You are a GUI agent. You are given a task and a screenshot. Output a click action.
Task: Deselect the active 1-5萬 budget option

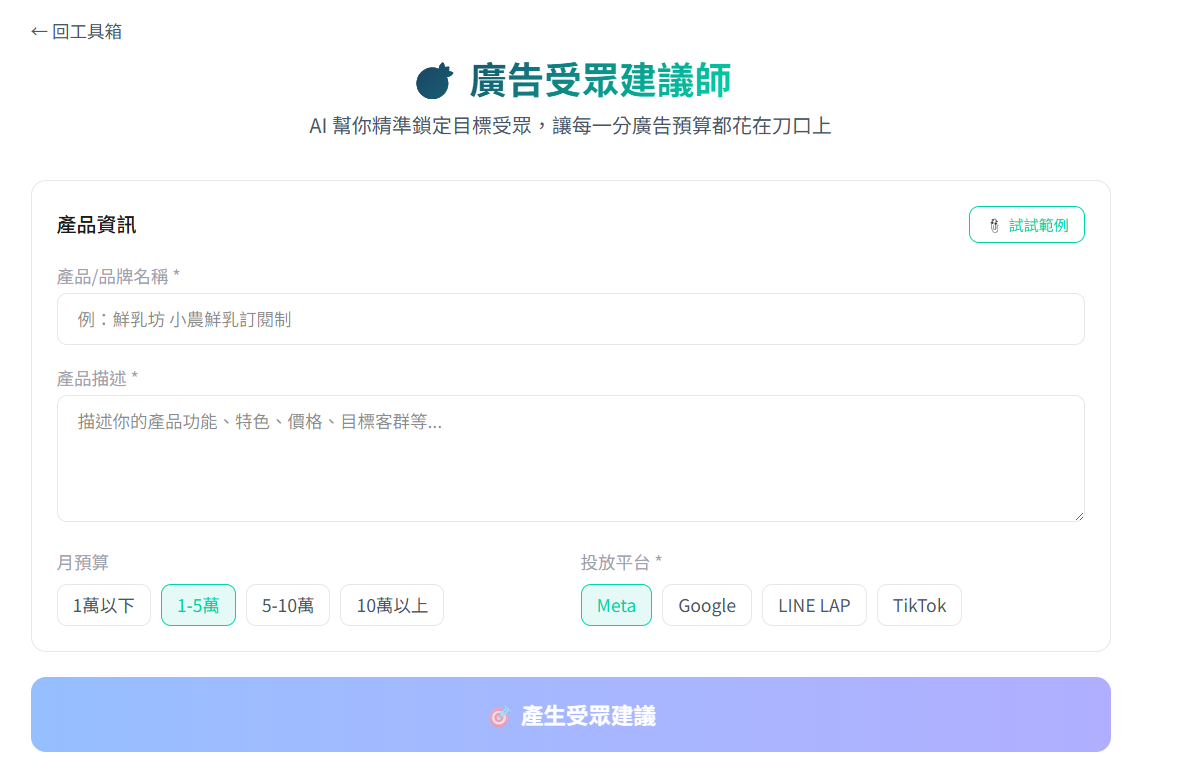[198, 605]
